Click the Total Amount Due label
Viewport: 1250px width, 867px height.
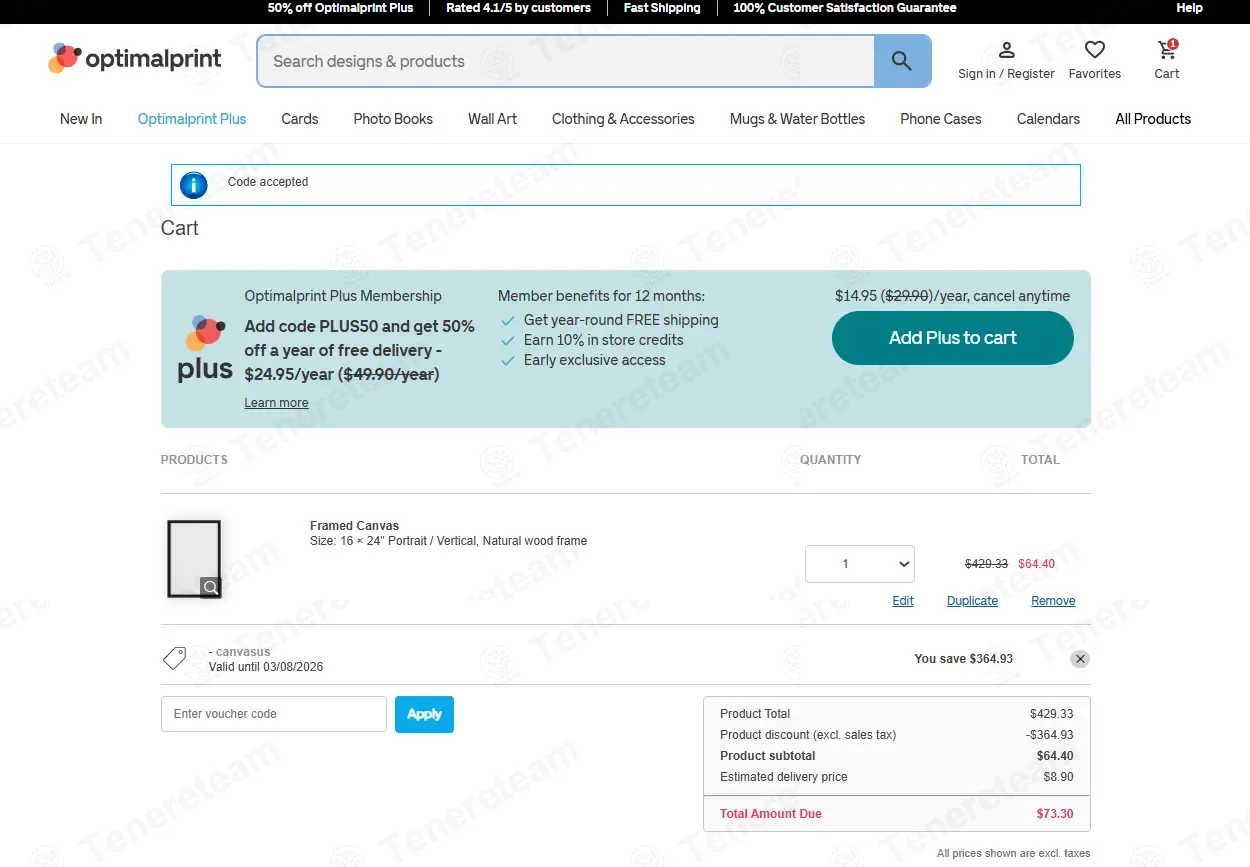click(771, 814)
